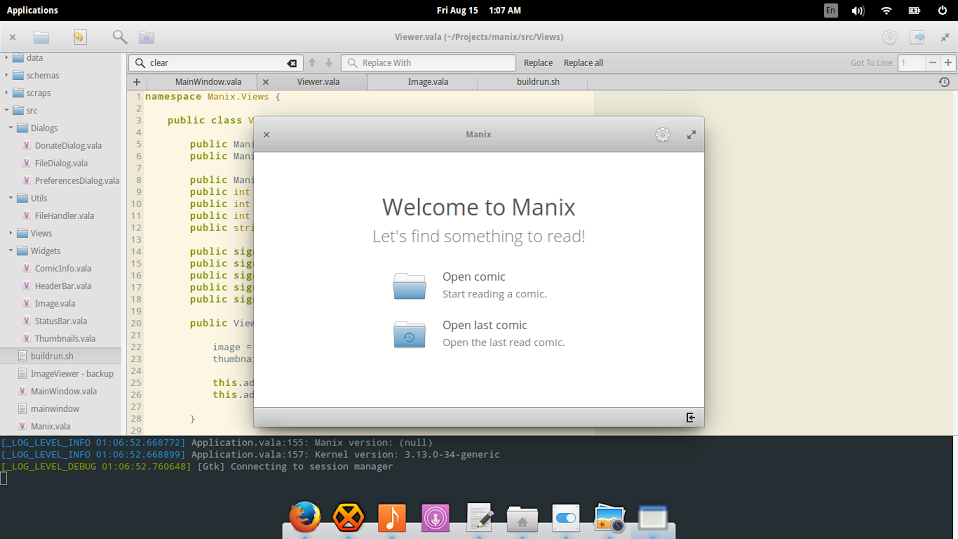Image resolution: width=958 pixels, height=539 pixels.
Task: Open the date and time indicator
Action: click(x=478, y=10)
